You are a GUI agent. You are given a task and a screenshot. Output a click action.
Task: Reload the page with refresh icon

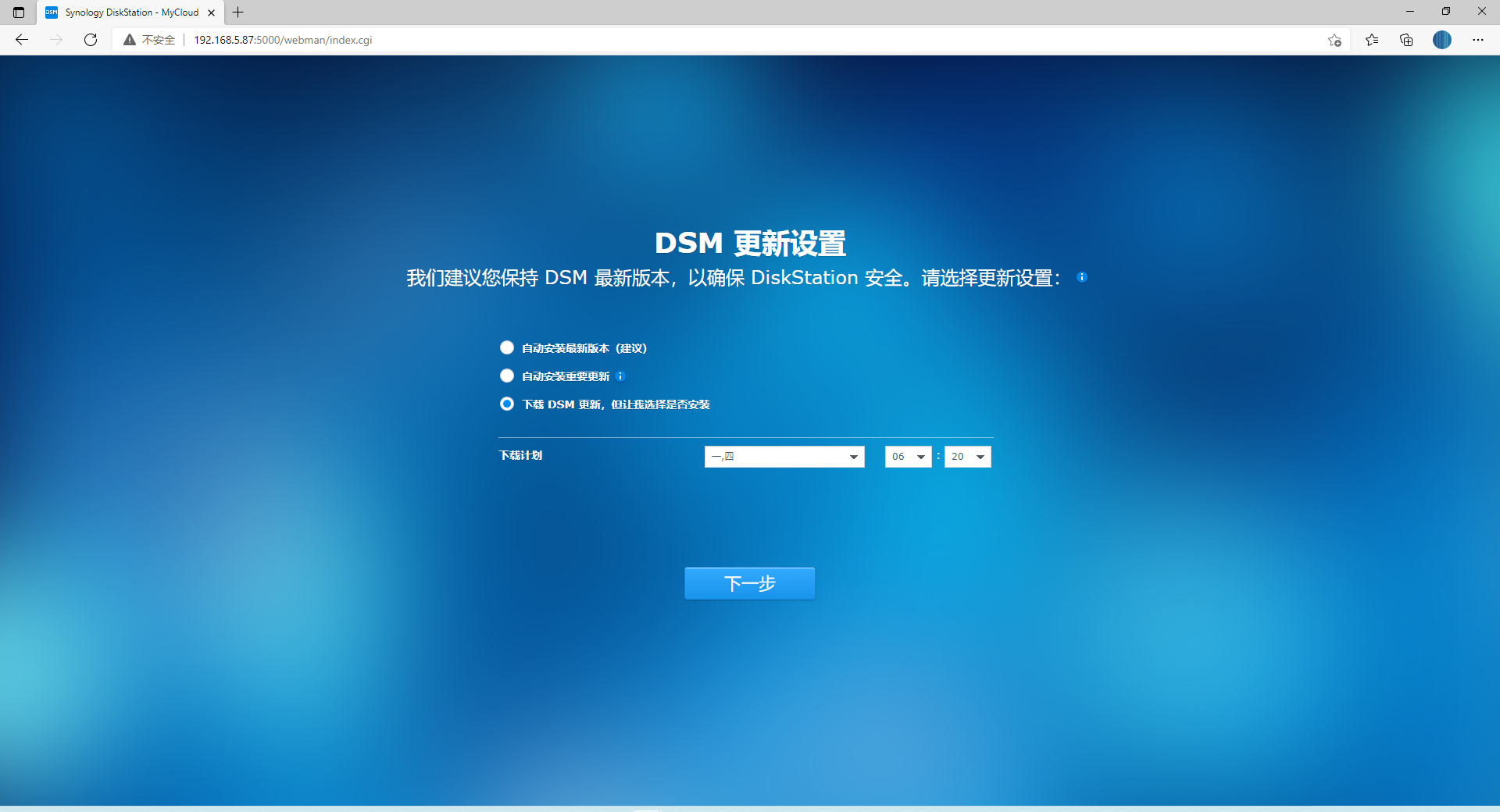tap(91, 40)
